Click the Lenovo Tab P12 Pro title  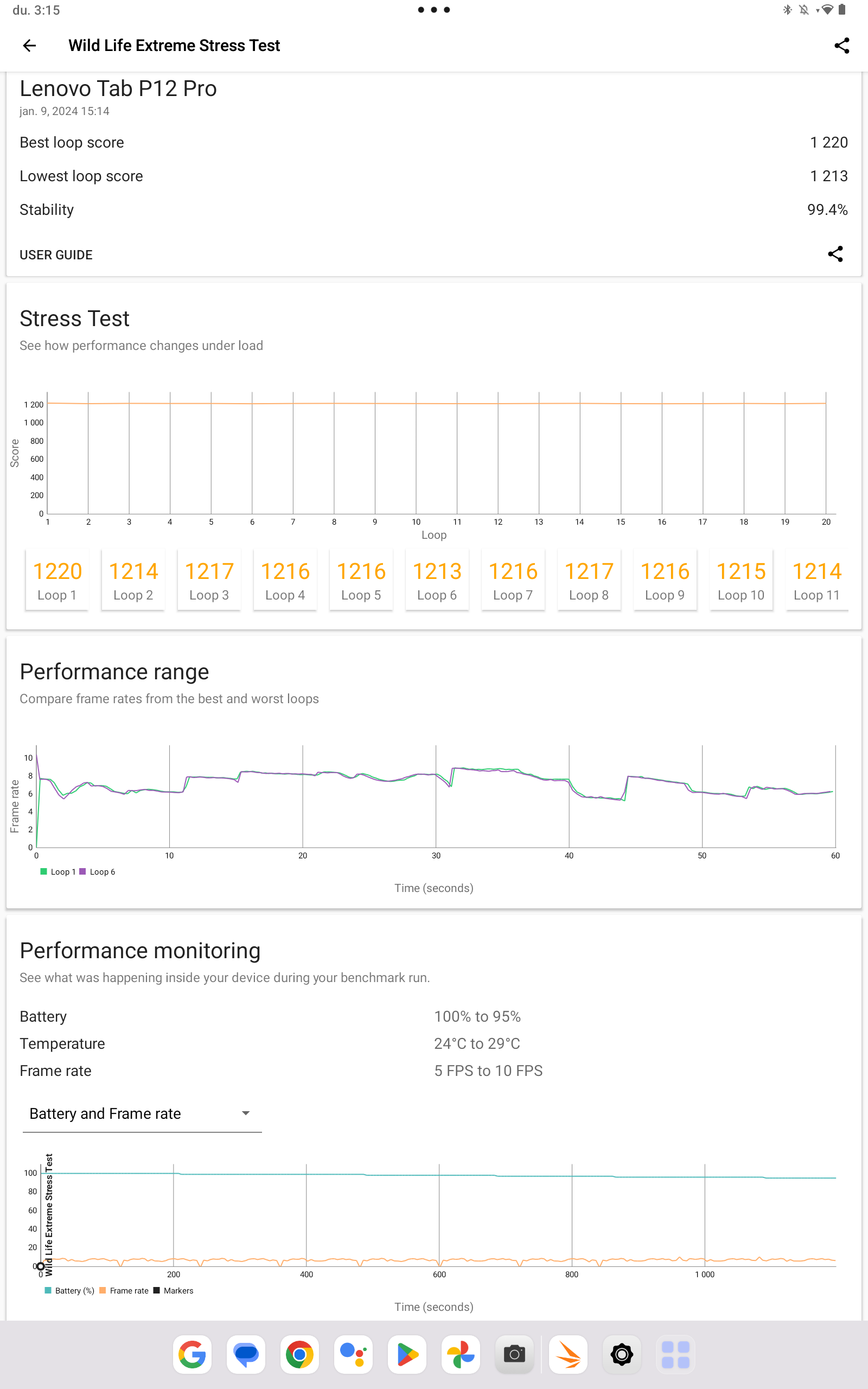[118, 88]
